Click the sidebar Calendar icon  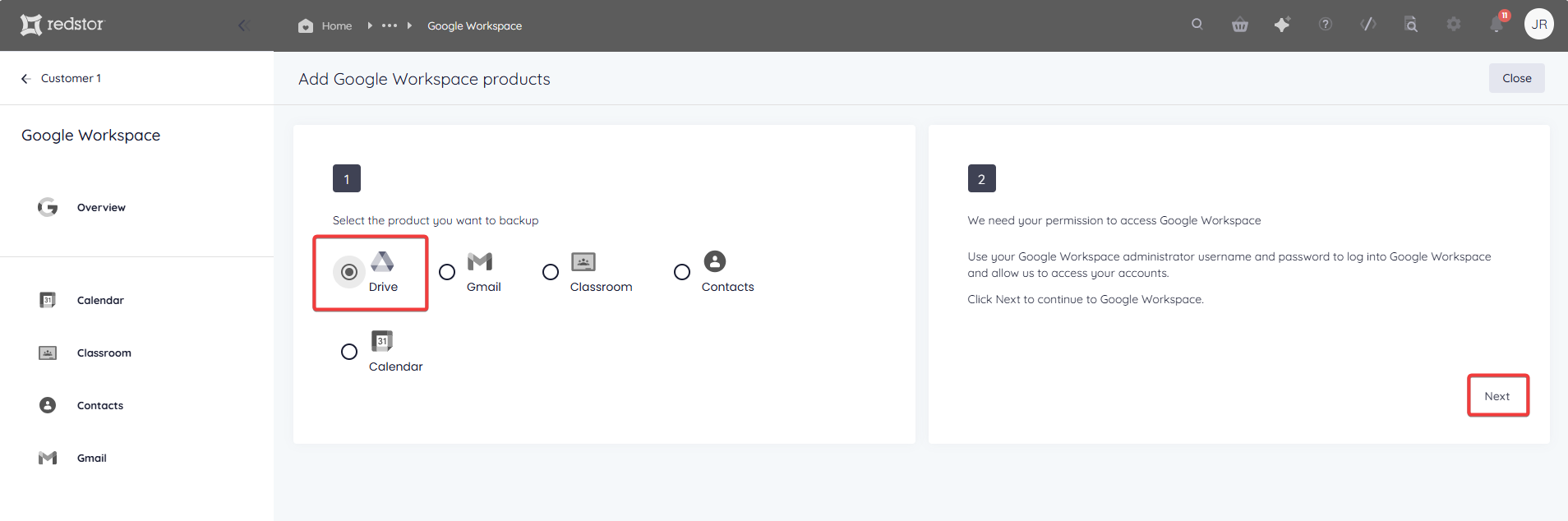pyautogui.click(x=48, y=300)
